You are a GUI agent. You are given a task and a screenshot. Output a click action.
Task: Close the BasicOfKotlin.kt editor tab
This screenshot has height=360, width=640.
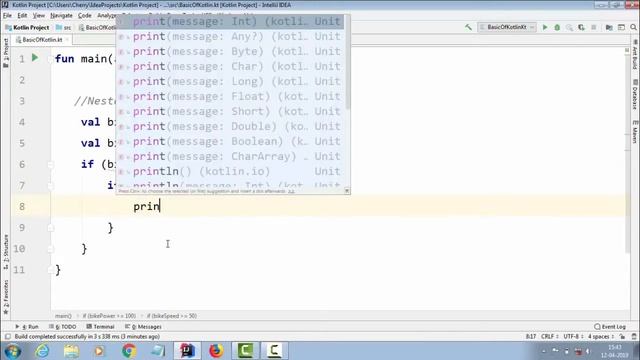point(67,40)
